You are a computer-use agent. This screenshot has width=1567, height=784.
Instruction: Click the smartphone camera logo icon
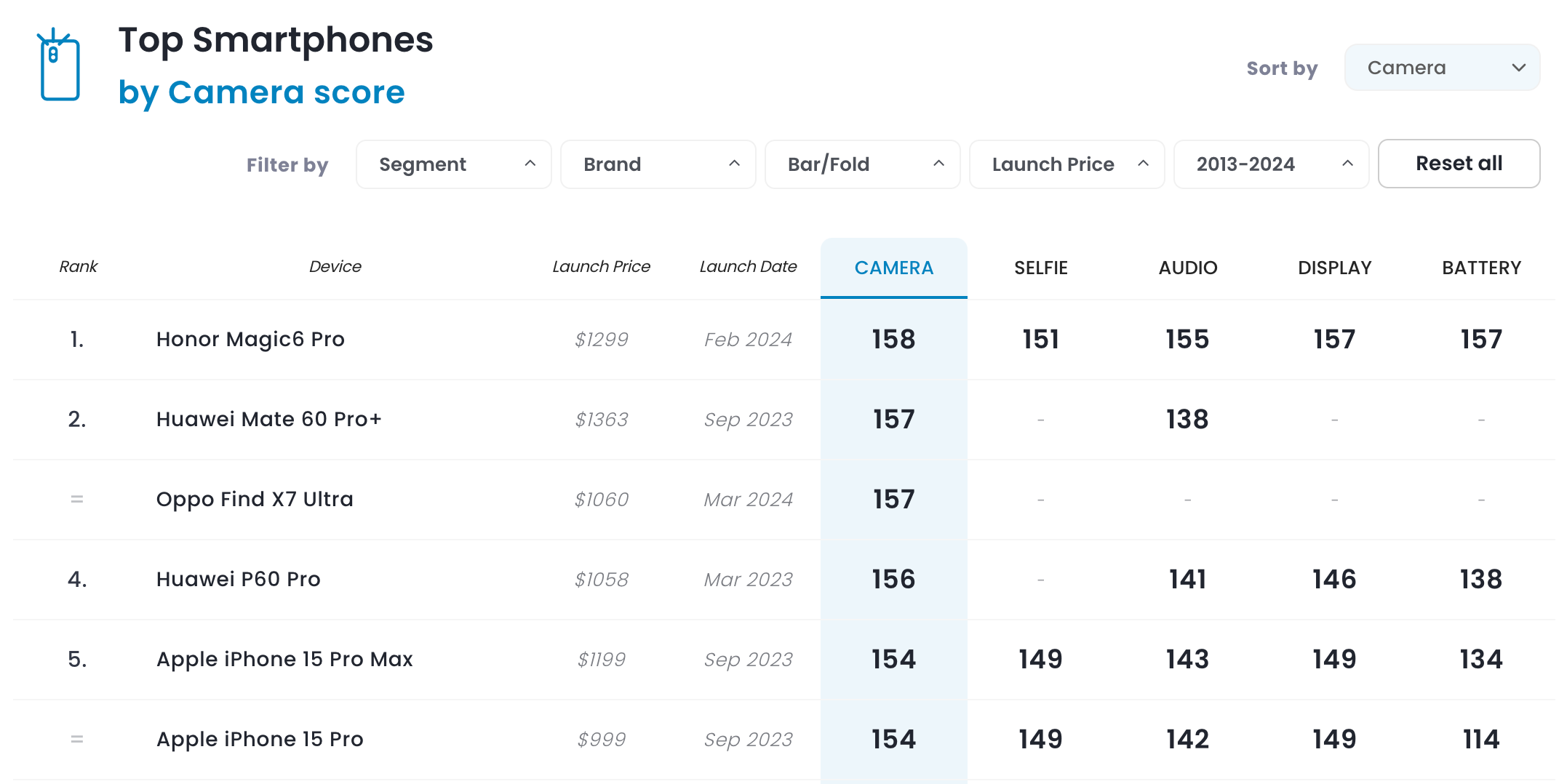coord(59,65)
